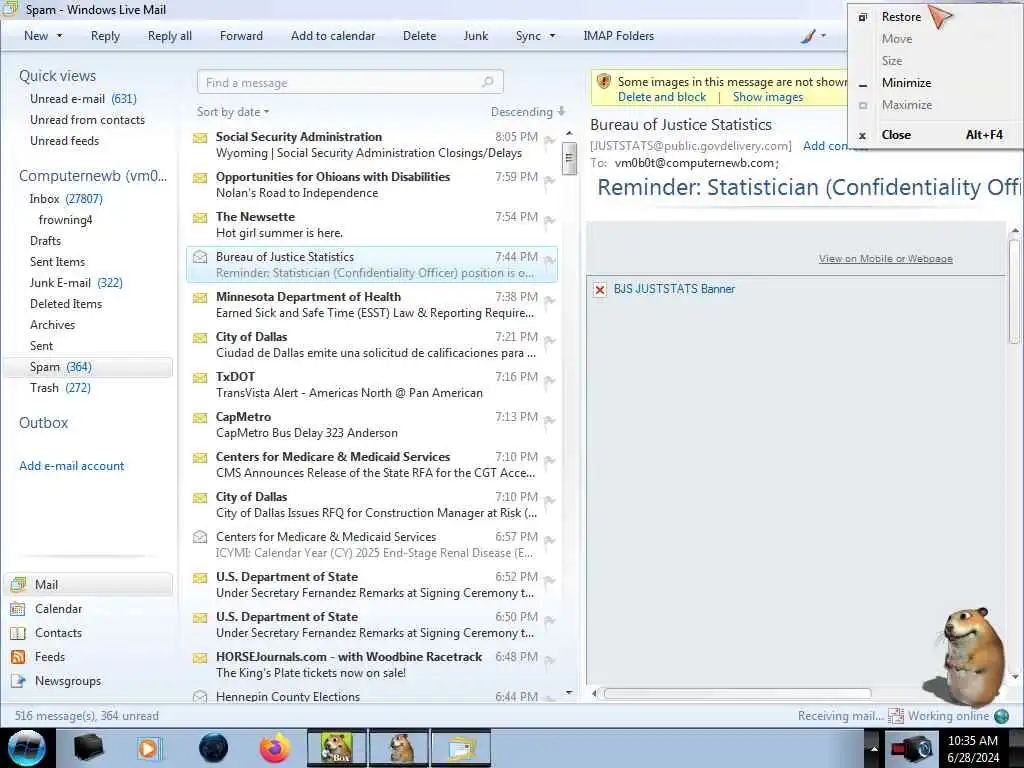The height and width of the screenshot is (768, 1024).
Task: Open the Junk E-mail folder
Action: 76,283
